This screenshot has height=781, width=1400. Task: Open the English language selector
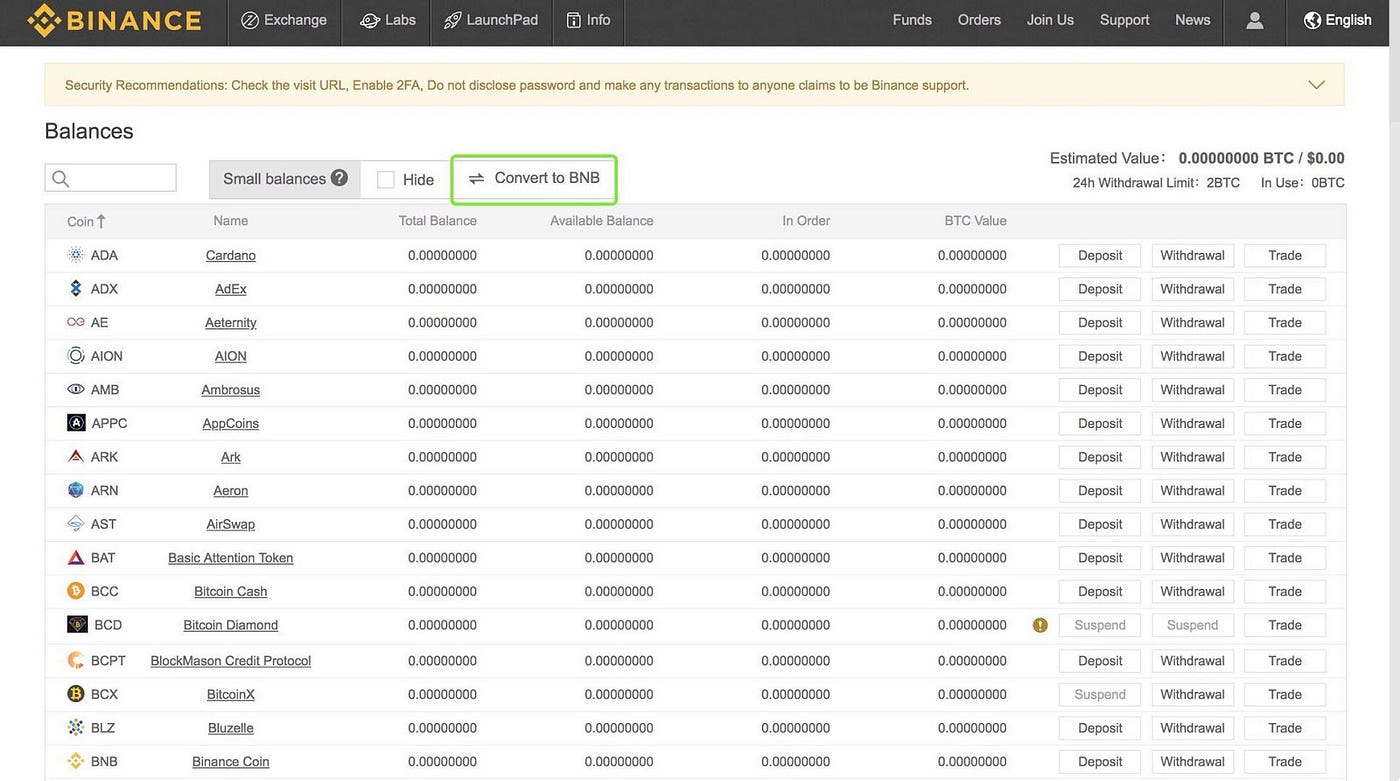click(1338, 20)
